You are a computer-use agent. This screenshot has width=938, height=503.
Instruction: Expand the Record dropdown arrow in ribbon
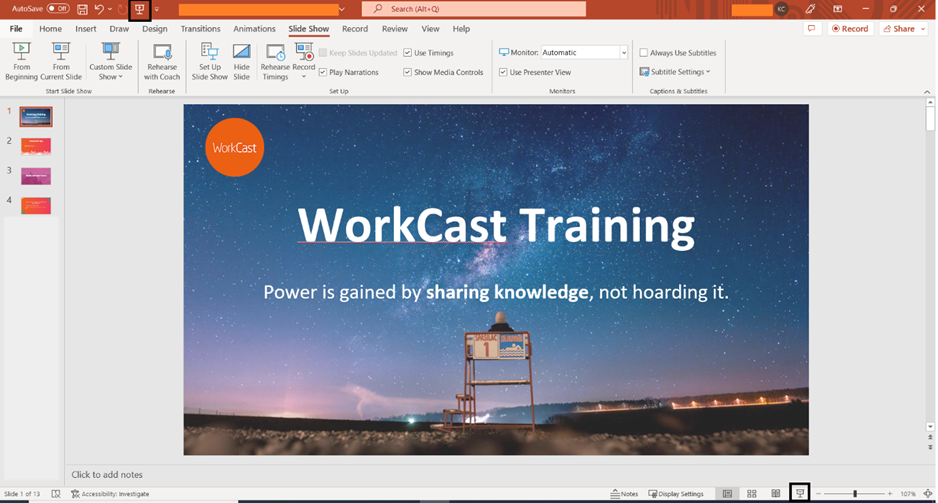(x=304, y=77)
